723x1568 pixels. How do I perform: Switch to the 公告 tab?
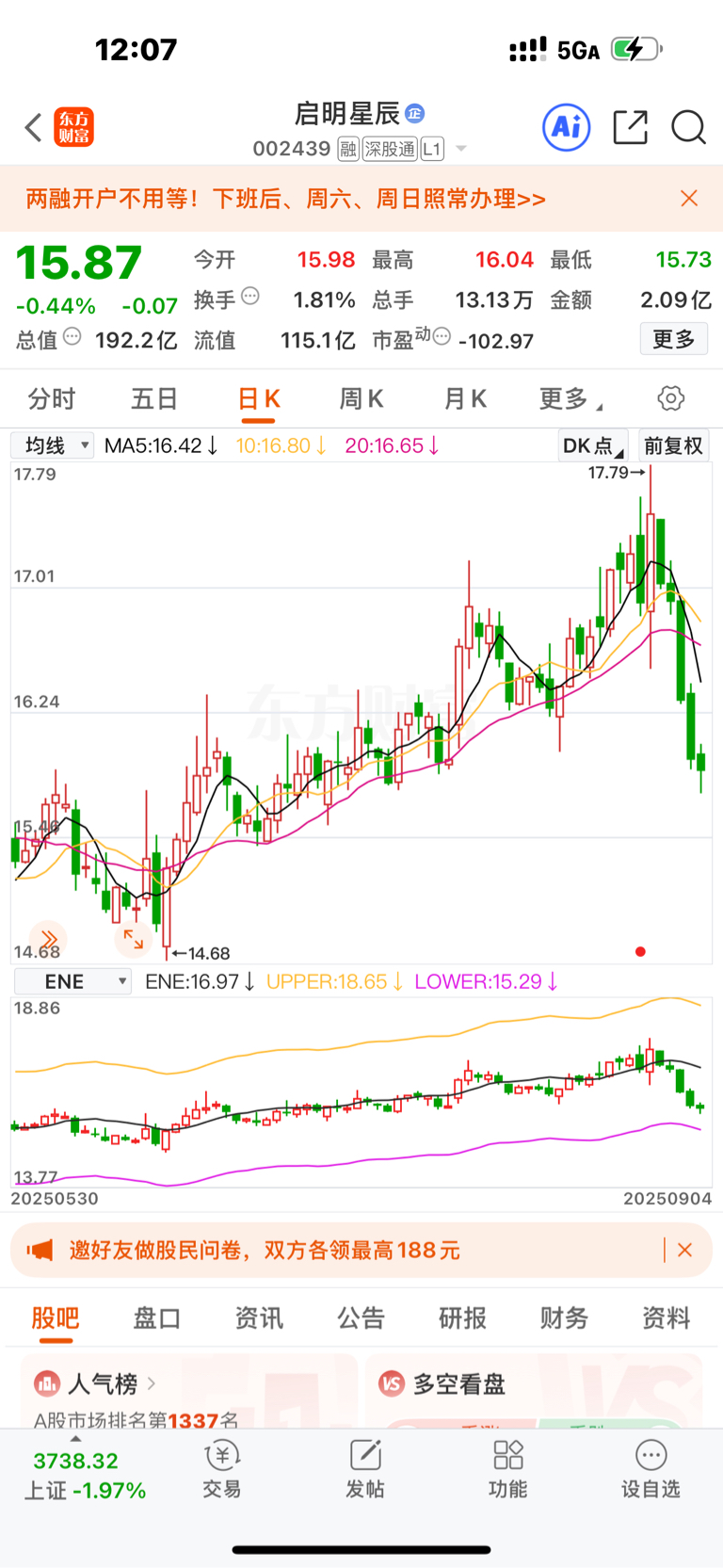361,1318
